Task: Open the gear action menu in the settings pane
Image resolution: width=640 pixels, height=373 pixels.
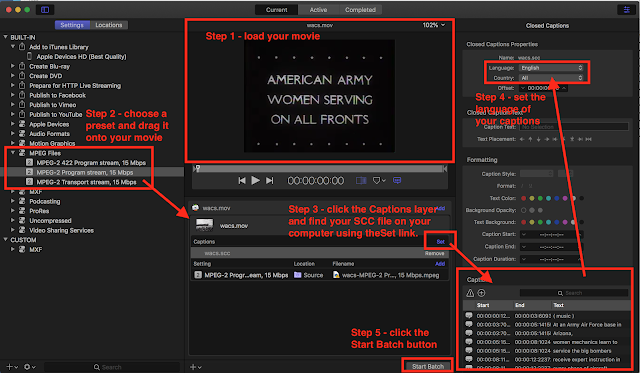Action: pyautogui.click(x=29, y=367)
